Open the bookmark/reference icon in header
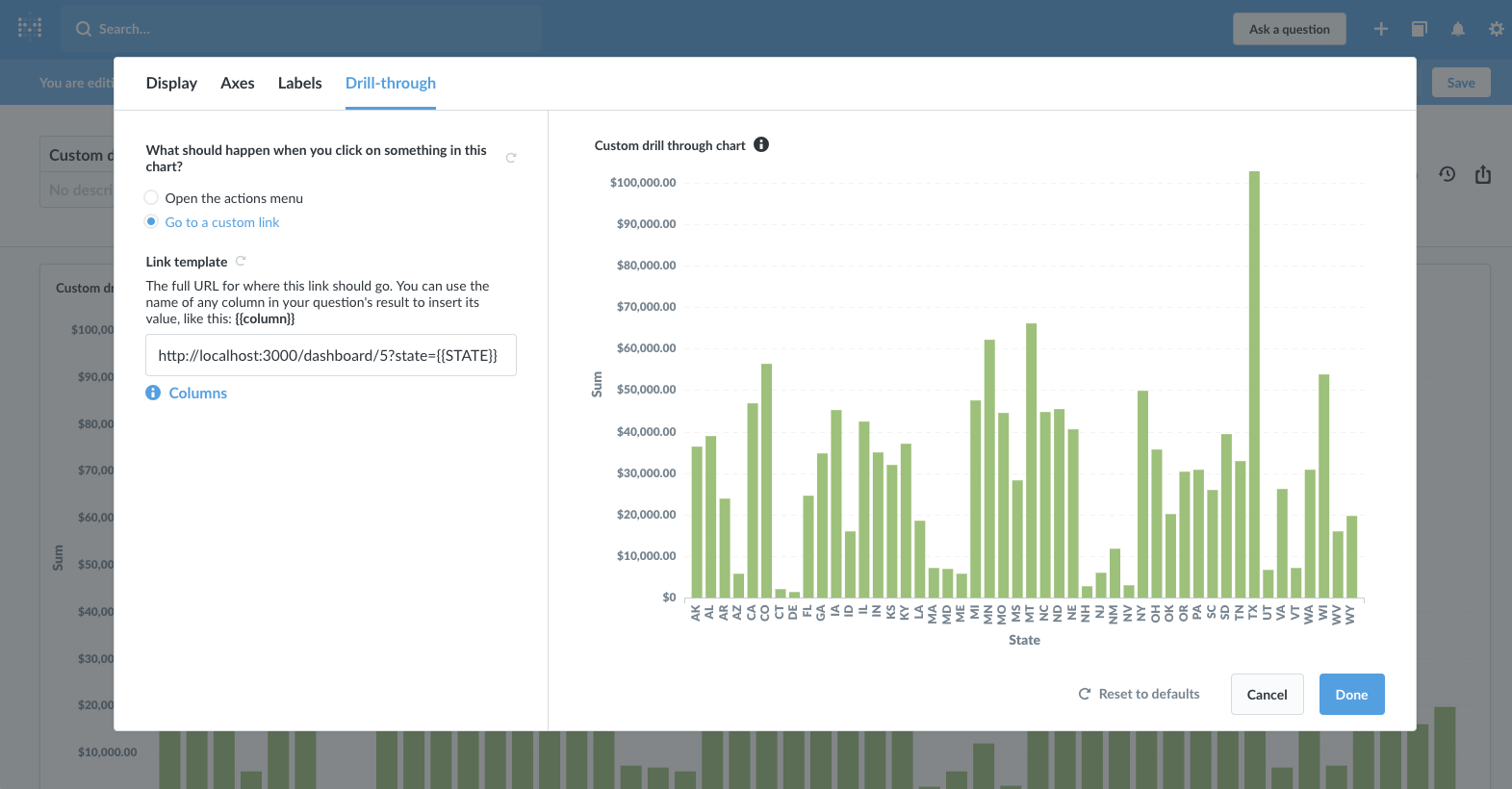Viewport: 1512px width, 789px height. point(1420,29)
